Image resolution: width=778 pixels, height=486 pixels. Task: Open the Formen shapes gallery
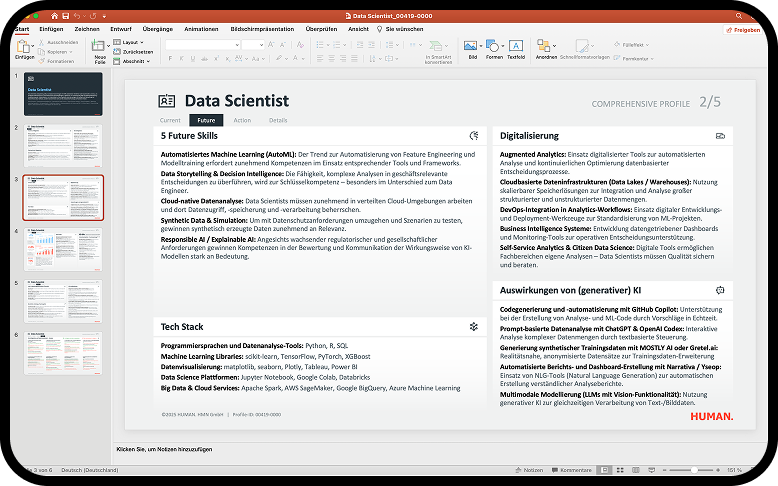[x=494, y=47]
